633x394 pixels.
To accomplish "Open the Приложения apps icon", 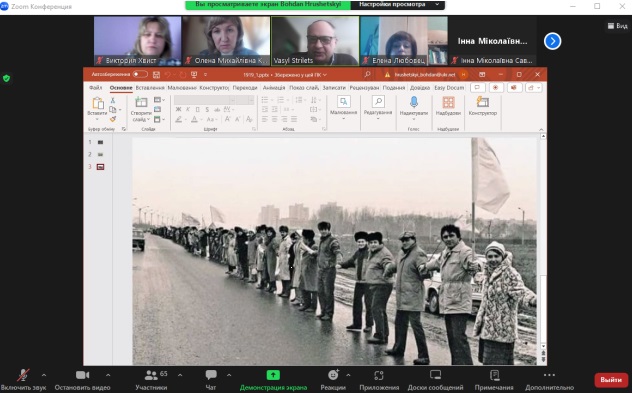I will [x=379, y=375].
